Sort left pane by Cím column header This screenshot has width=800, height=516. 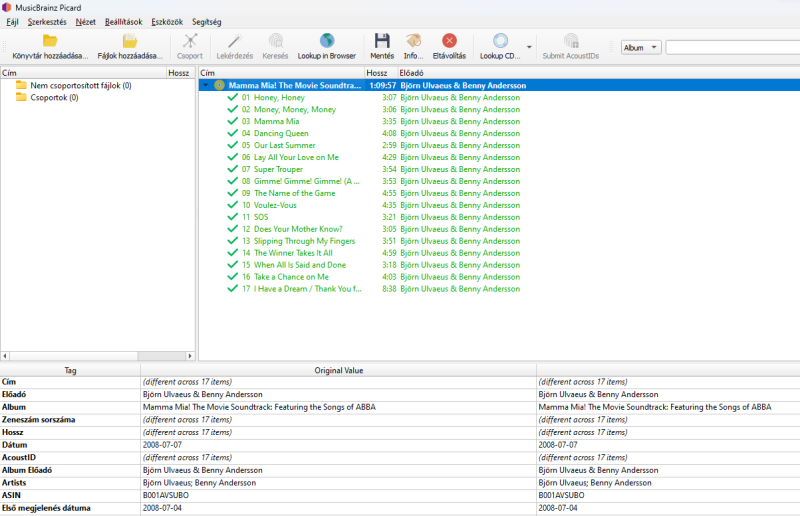pyautogui.click(x=83, y=73)
